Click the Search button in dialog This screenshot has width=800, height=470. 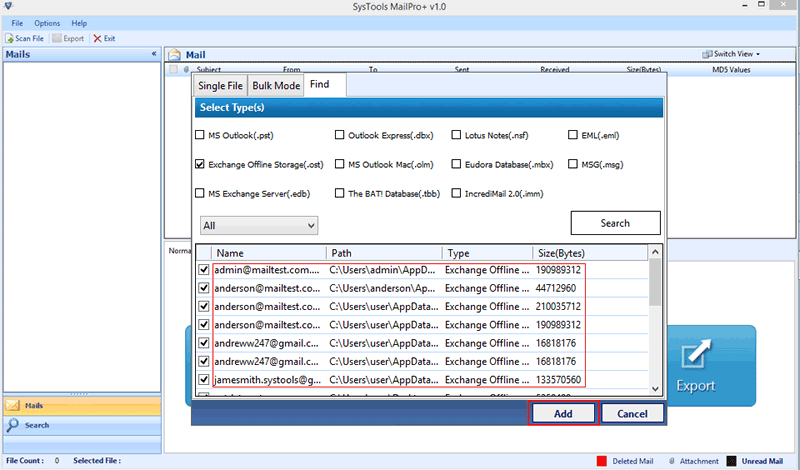point(615,223)
